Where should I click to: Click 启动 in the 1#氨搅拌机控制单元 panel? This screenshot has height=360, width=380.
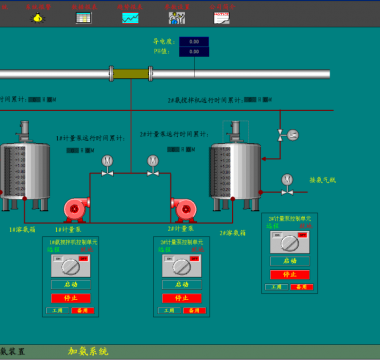(x=71, y=285)
